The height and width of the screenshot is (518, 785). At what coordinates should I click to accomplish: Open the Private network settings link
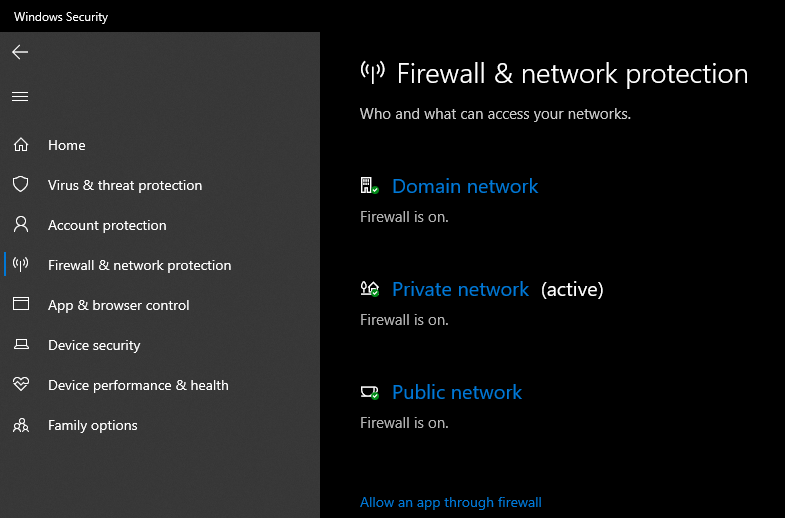(x=460, y=289)
